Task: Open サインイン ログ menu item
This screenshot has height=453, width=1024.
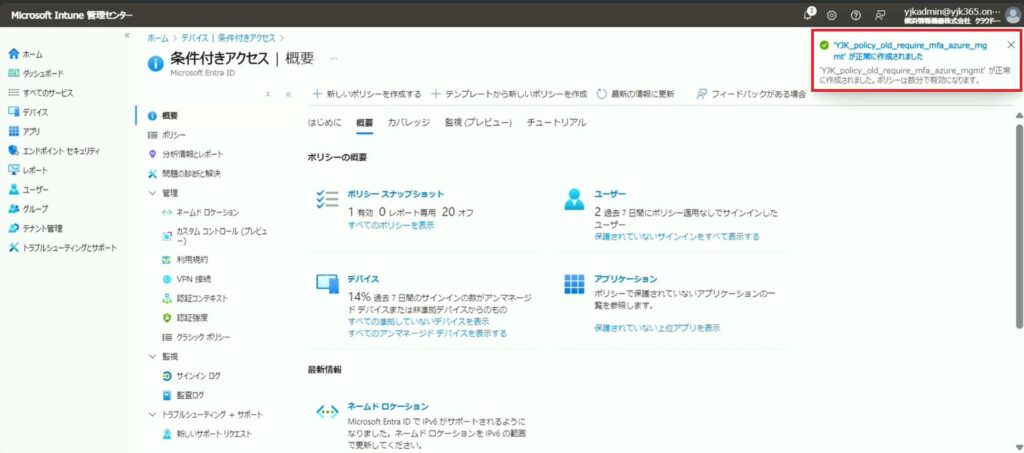Action: (x=191, y=377)
